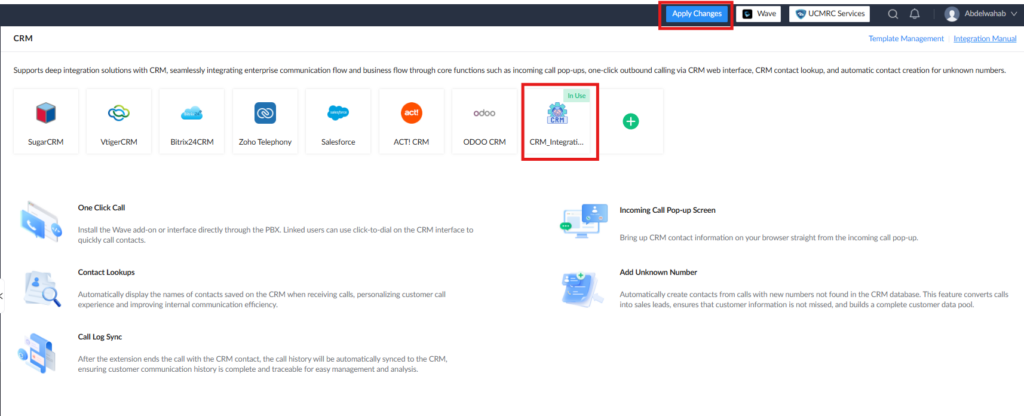
Task: Open the CRM_Integrati... custom CRM icon
Action: [x=557, y=114]
